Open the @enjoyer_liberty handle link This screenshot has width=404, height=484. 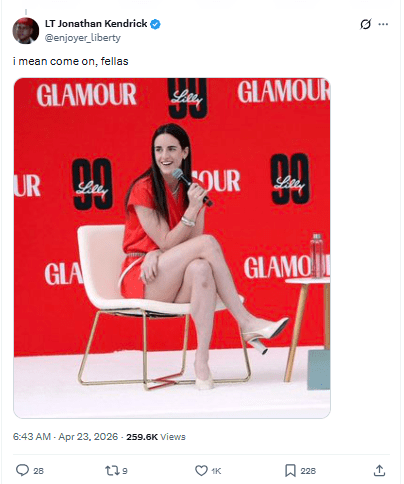[x=83, y=38]
